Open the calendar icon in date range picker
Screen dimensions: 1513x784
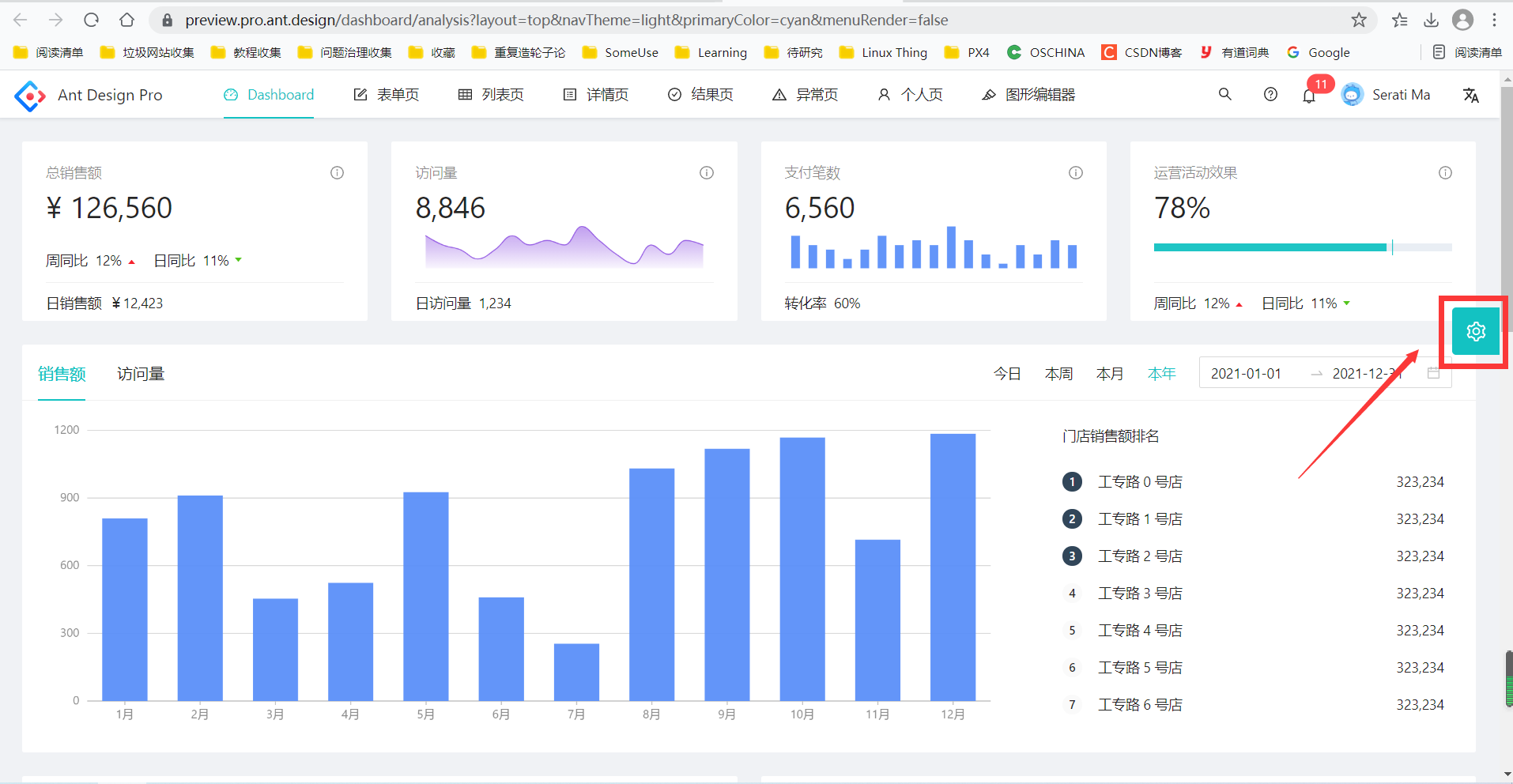click(x=1435, y=372)
